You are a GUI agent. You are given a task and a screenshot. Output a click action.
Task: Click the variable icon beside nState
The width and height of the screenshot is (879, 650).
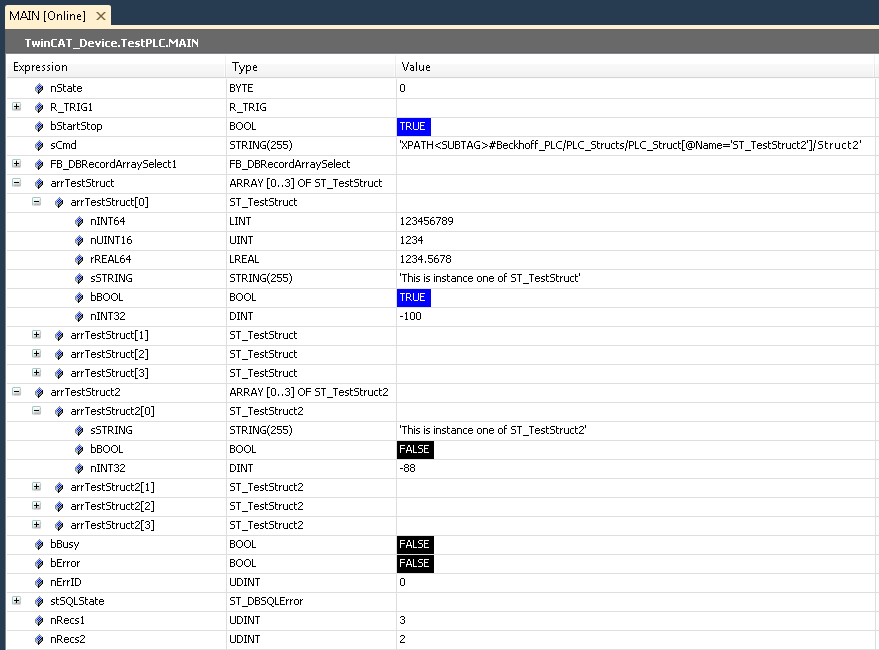(39, 89)
